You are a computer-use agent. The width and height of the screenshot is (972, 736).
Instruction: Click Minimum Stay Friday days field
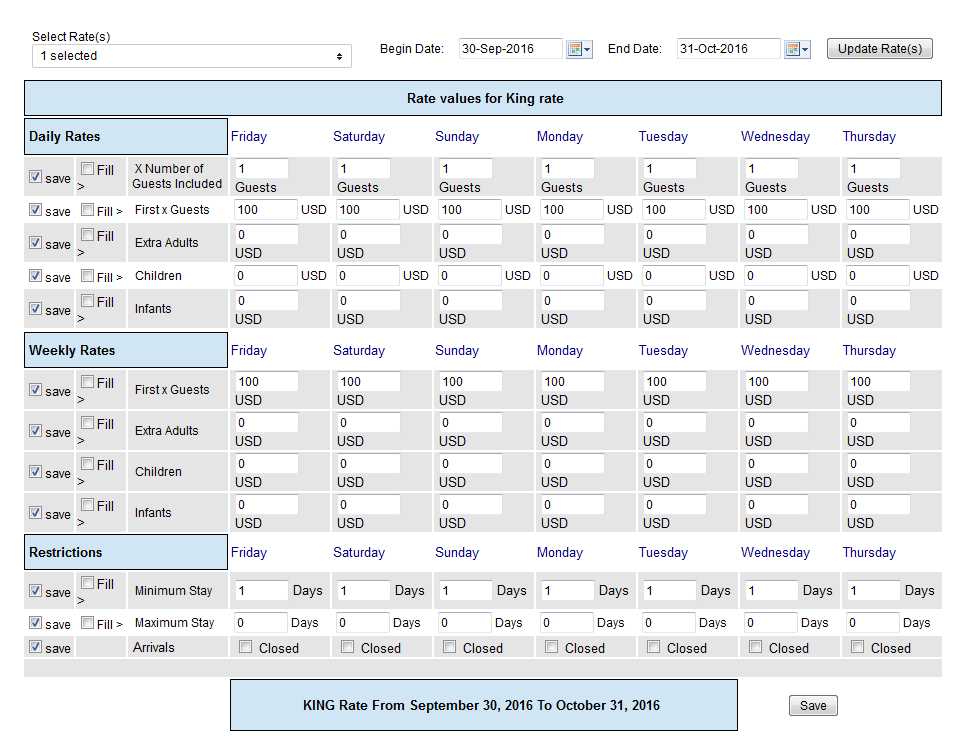[262, 590]
